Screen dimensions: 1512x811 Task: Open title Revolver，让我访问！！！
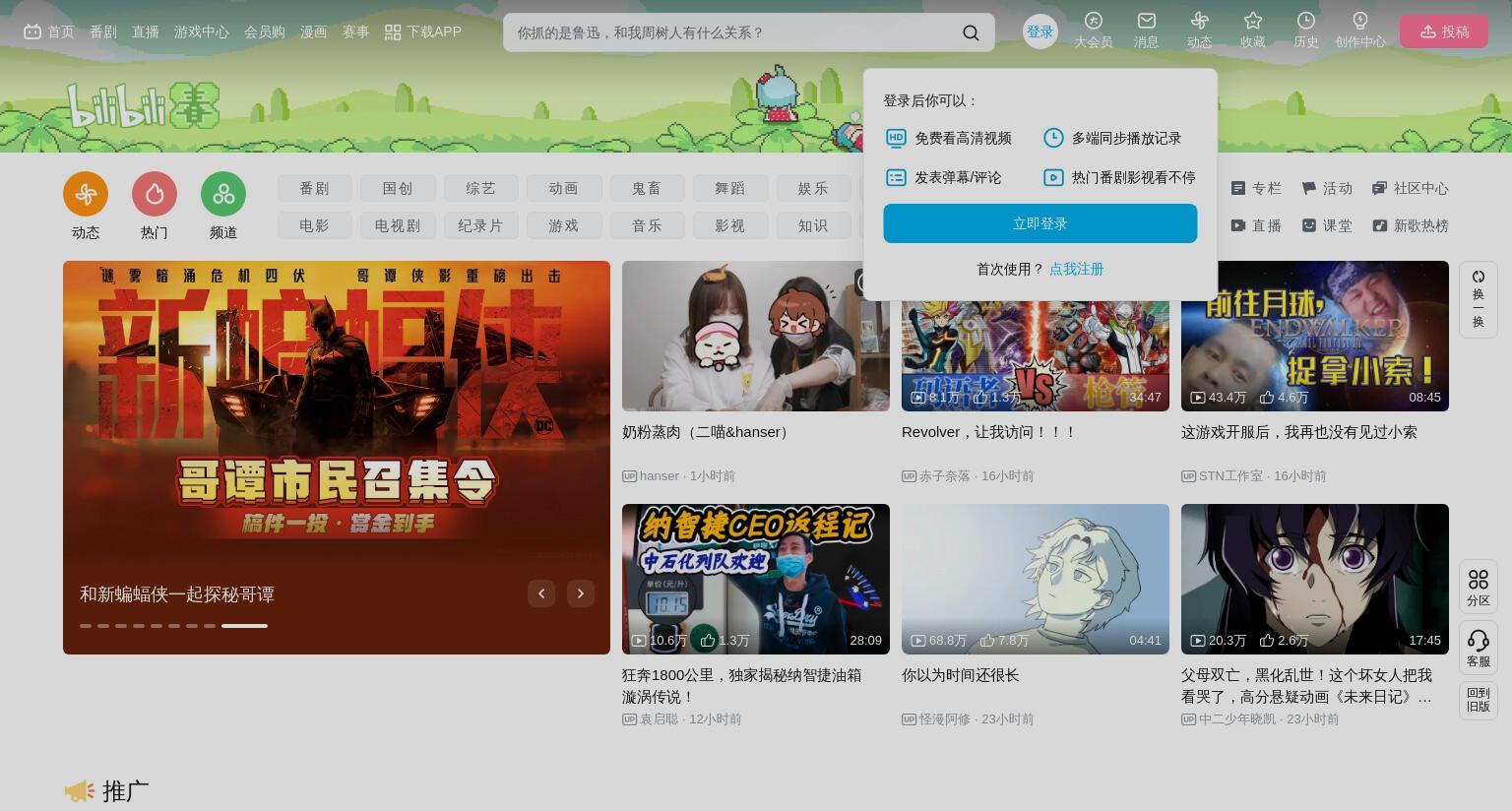(989, 432)
